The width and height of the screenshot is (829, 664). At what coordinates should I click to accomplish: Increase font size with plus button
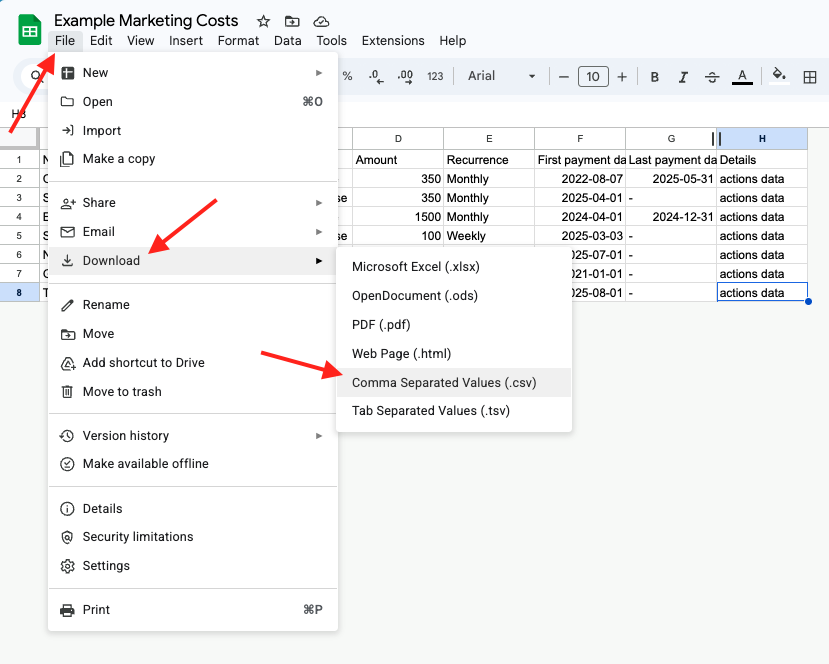pyautogui.click(x=622, y=77)
